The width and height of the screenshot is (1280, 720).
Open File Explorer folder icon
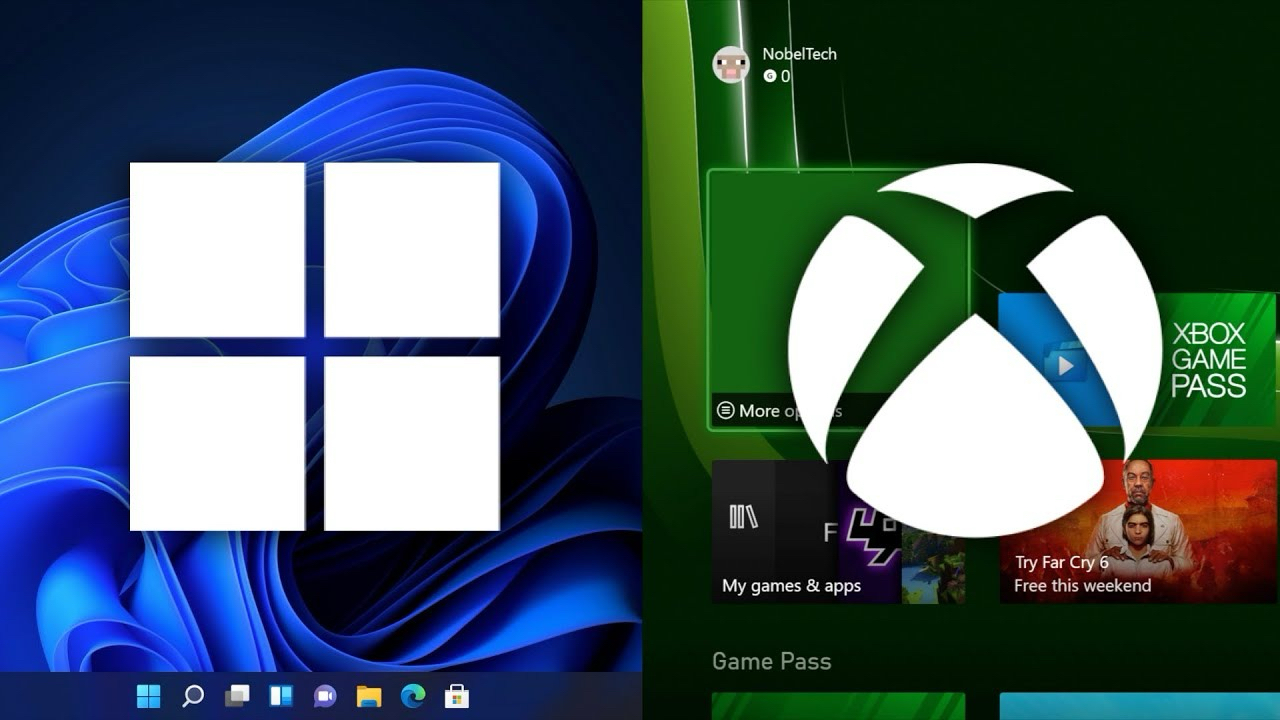[x=369, y=696]
